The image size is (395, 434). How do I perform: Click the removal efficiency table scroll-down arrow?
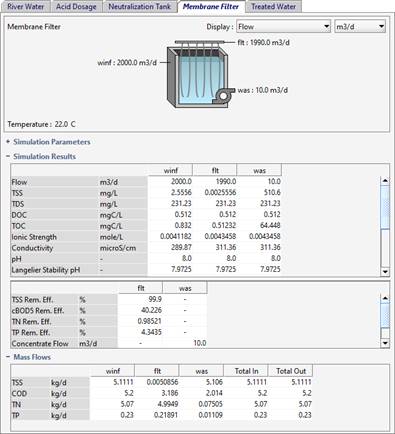[x=385, y=343]
